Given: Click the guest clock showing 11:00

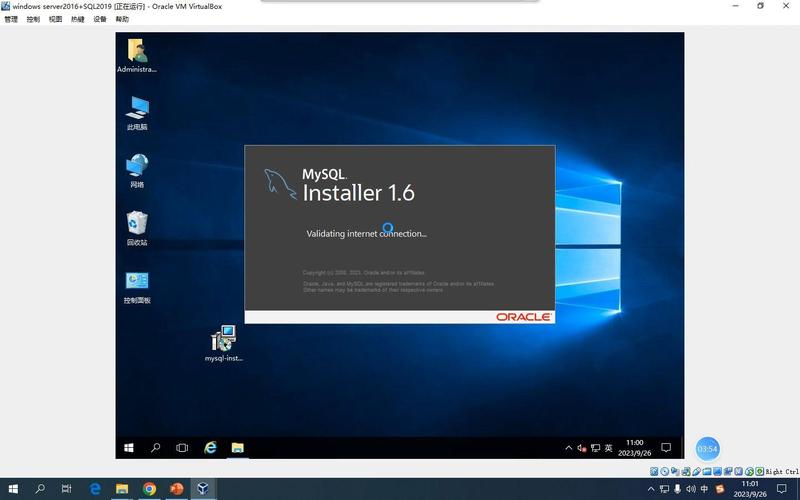Looking at the screenshot, I should [634, 448].
